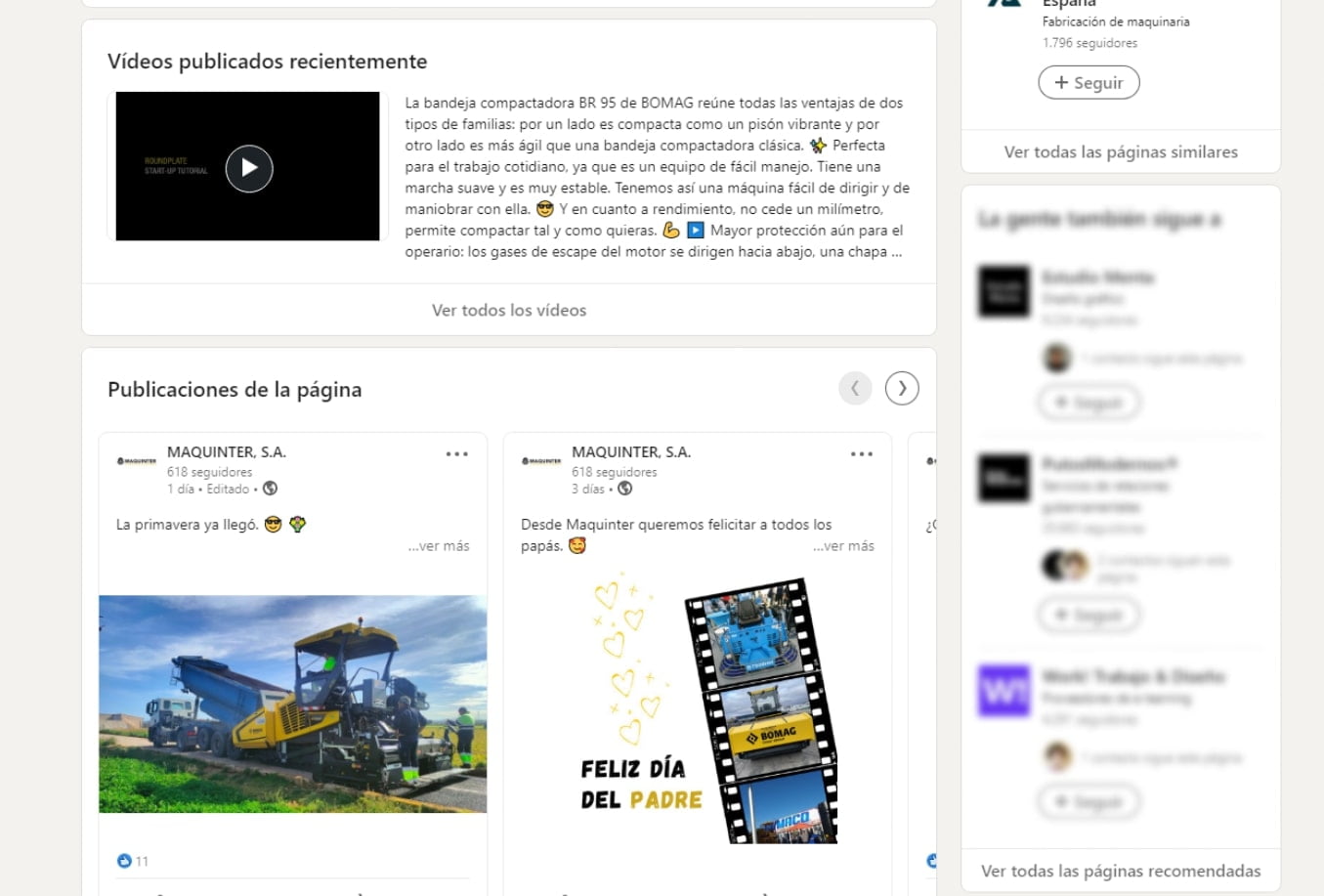Play the BOMAG roundplate tutorial video
Image resolution: width=1324 pixels, height=896 pixels.
tap(248, 168)
